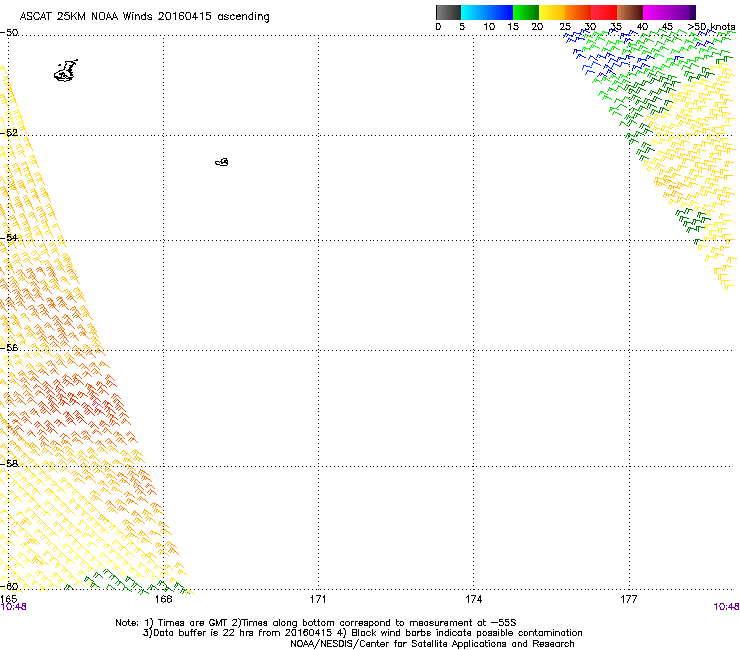This screenshot has height=650, width=740.
Task: Click the '174' longitude axis label
Action: coord(473,599)
